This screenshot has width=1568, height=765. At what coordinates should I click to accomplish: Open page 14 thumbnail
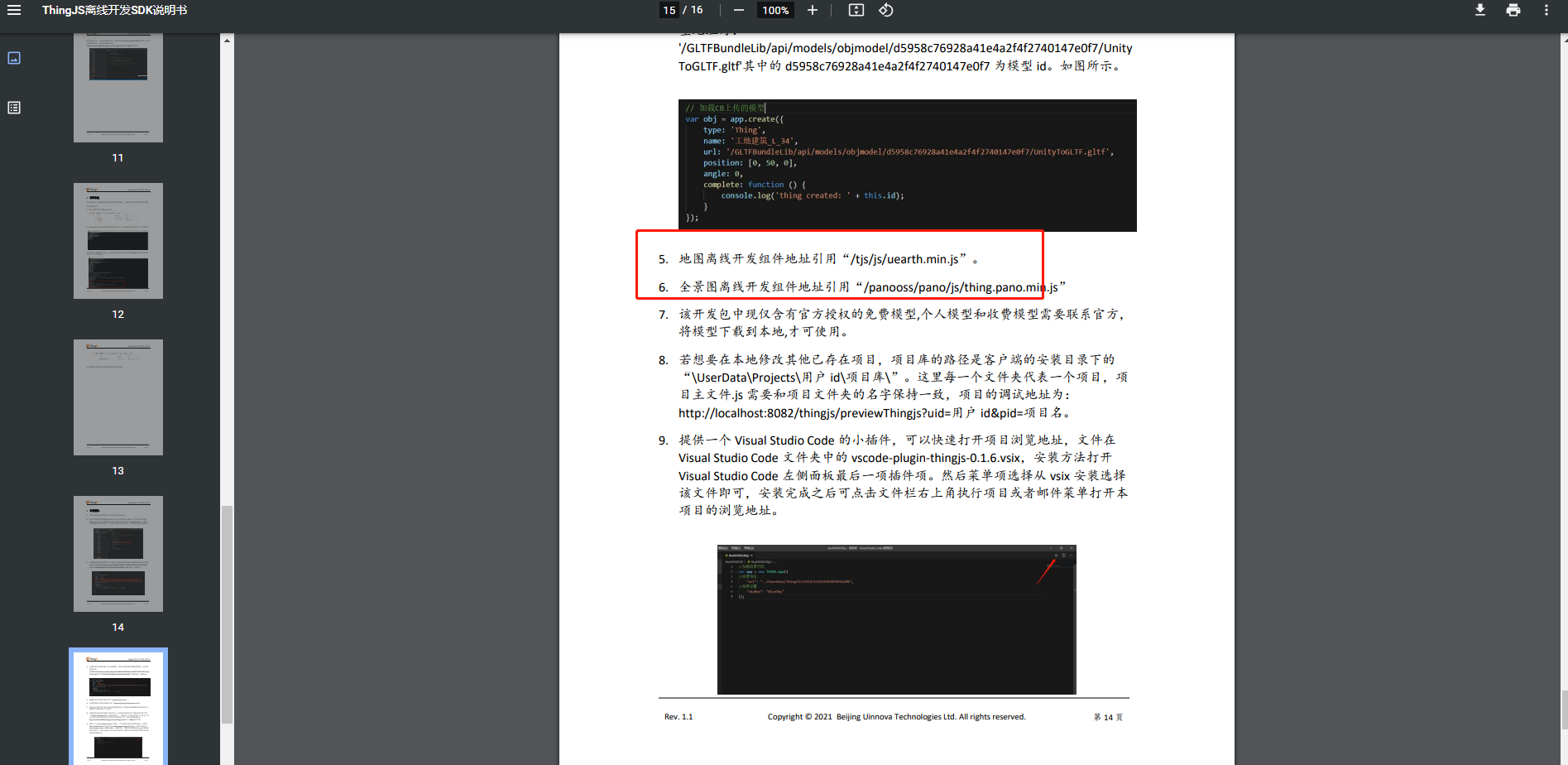tap(118, 554)
